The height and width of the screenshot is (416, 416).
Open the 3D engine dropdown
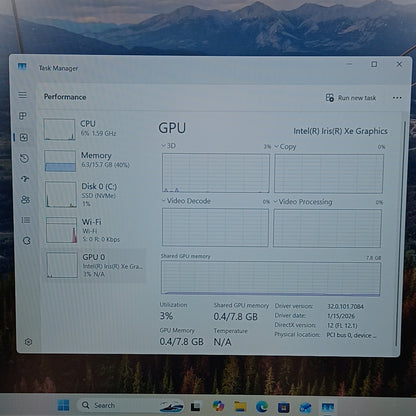pos(168,146)
